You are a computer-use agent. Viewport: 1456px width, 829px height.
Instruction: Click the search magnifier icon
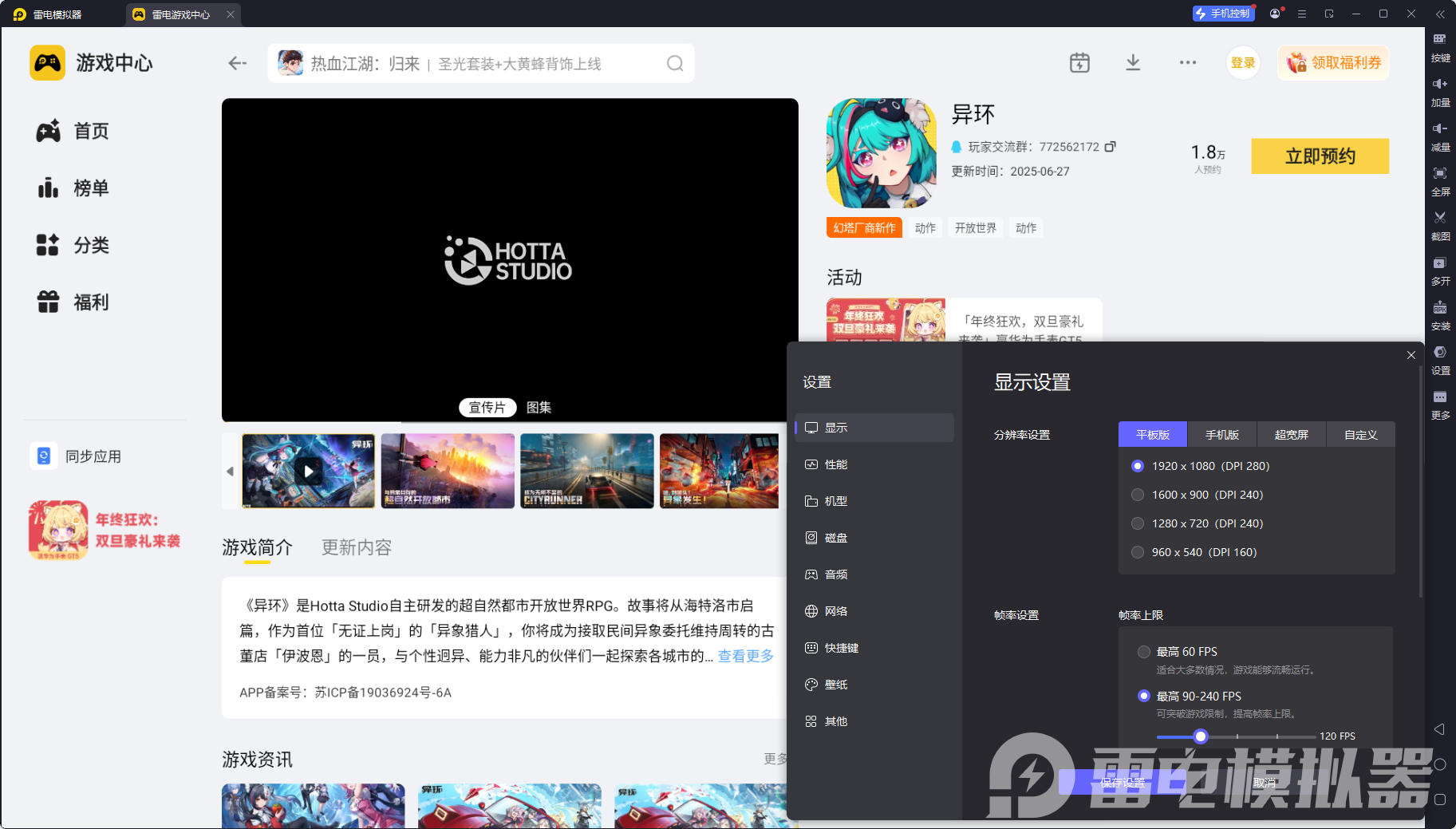pos(675,64)
